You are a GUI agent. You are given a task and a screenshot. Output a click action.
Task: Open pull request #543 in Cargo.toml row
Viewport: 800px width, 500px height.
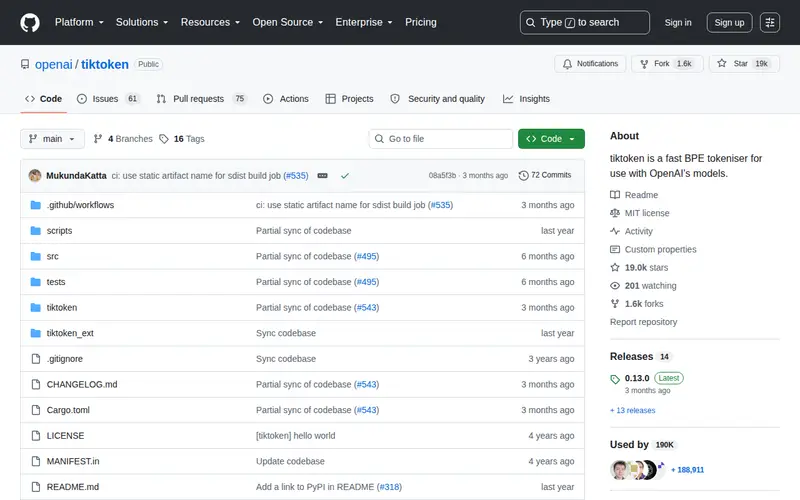pos(367,410)
